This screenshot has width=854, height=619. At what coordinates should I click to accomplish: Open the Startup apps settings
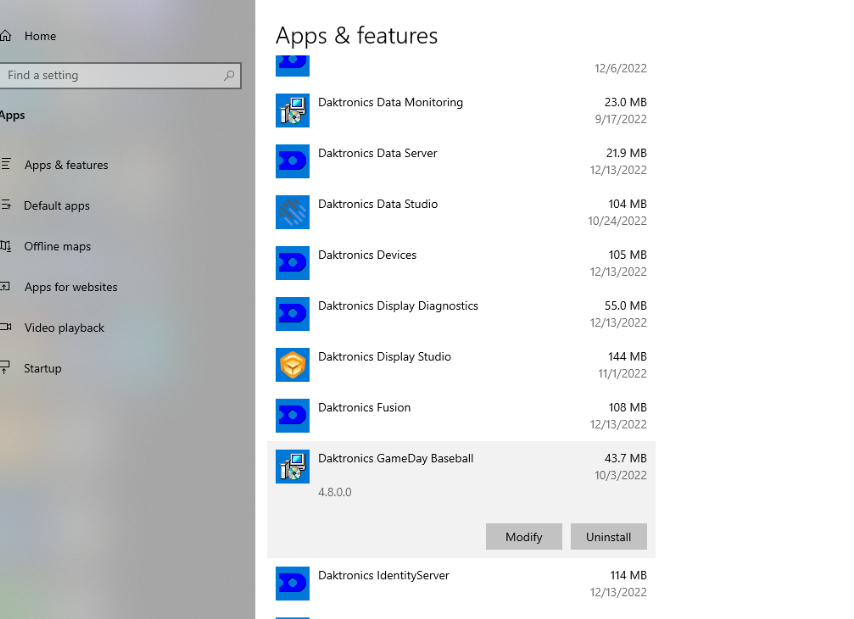pos(43,369)
